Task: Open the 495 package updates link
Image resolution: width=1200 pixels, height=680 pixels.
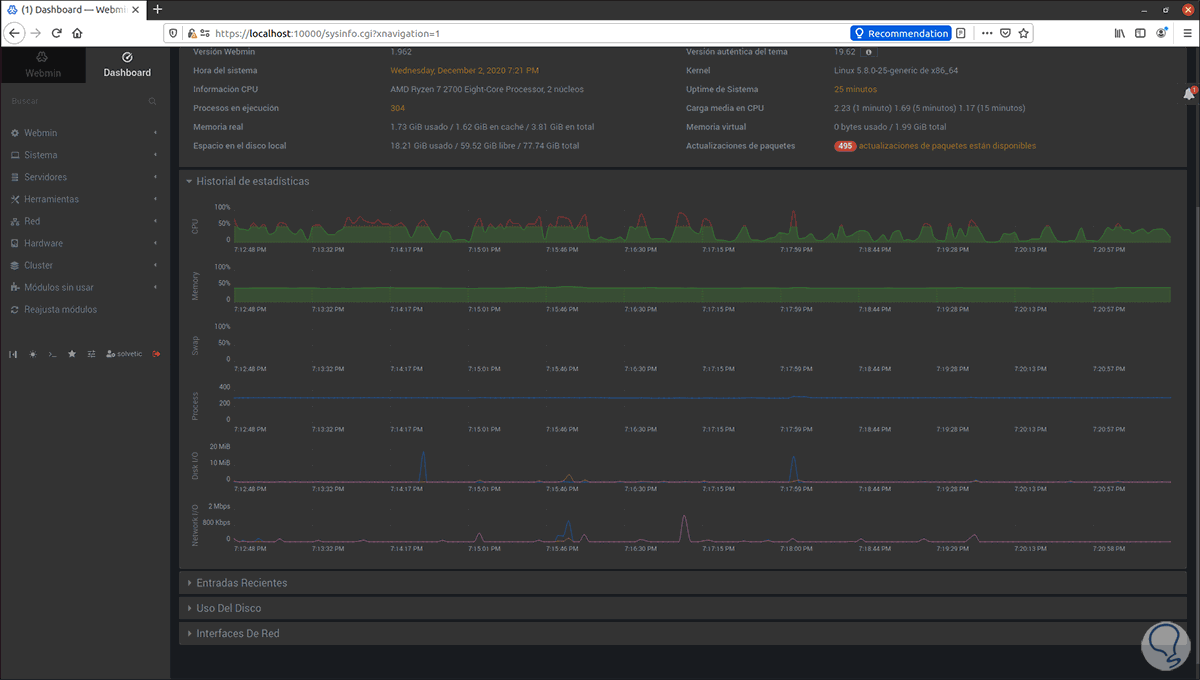Action: pyautogui.click(x=935, y=146)
